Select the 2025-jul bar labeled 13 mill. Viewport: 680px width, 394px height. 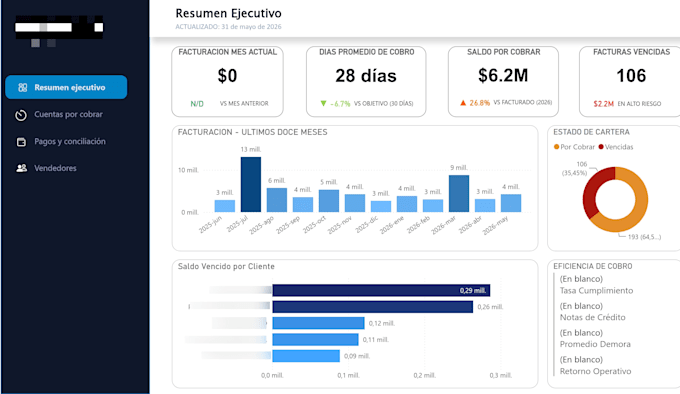tap(251, 184)
